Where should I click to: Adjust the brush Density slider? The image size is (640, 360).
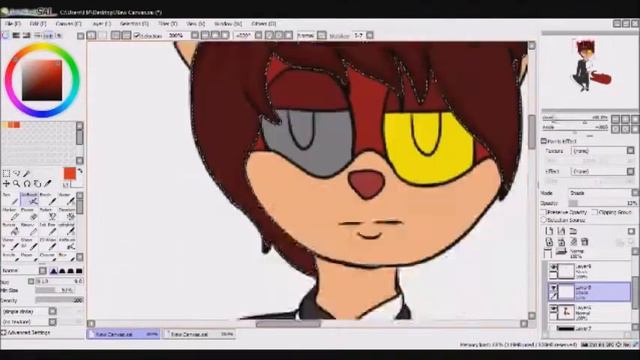[59, 300]
